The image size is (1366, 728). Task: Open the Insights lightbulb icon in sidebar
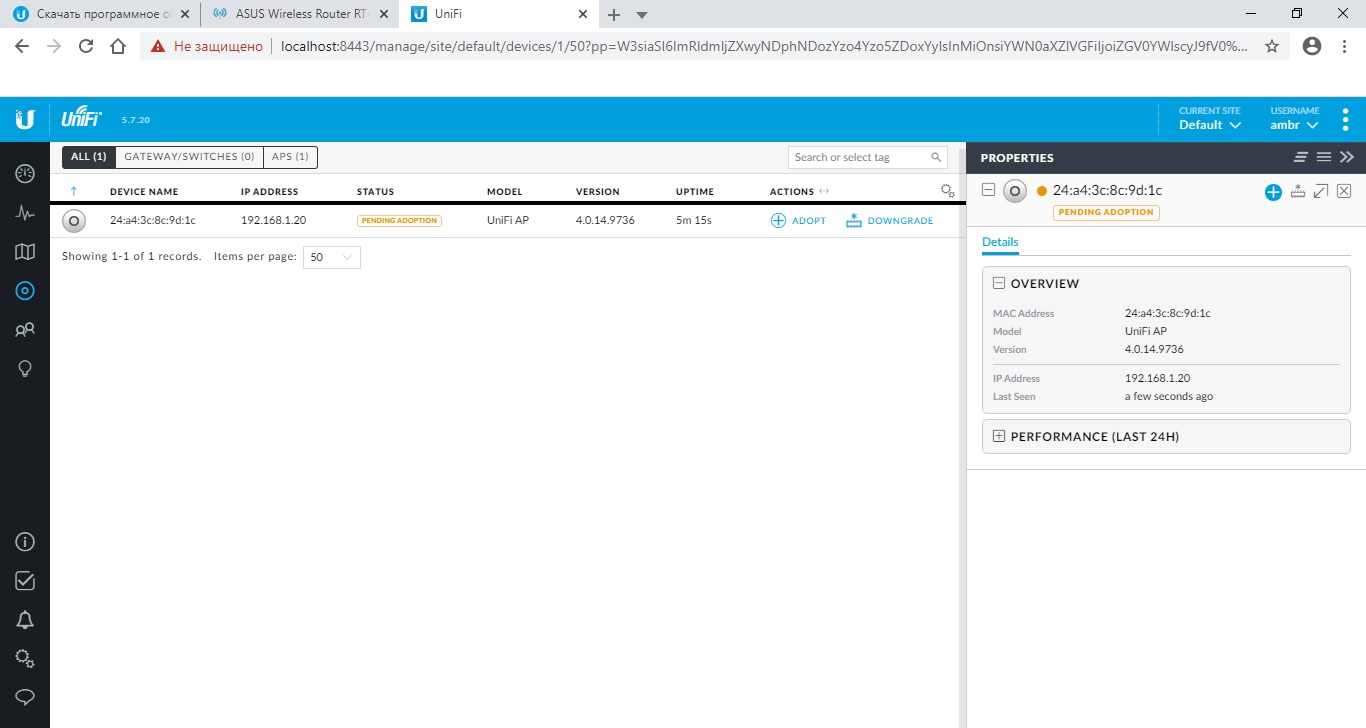pos(25,369)
